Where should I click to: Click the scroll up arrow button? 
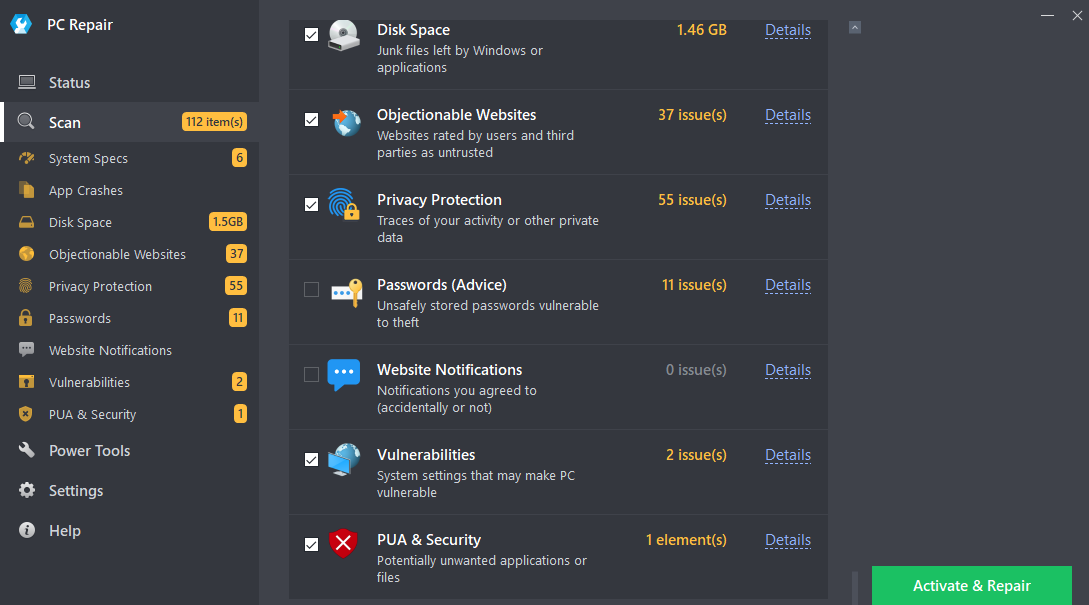coord(855,28)
